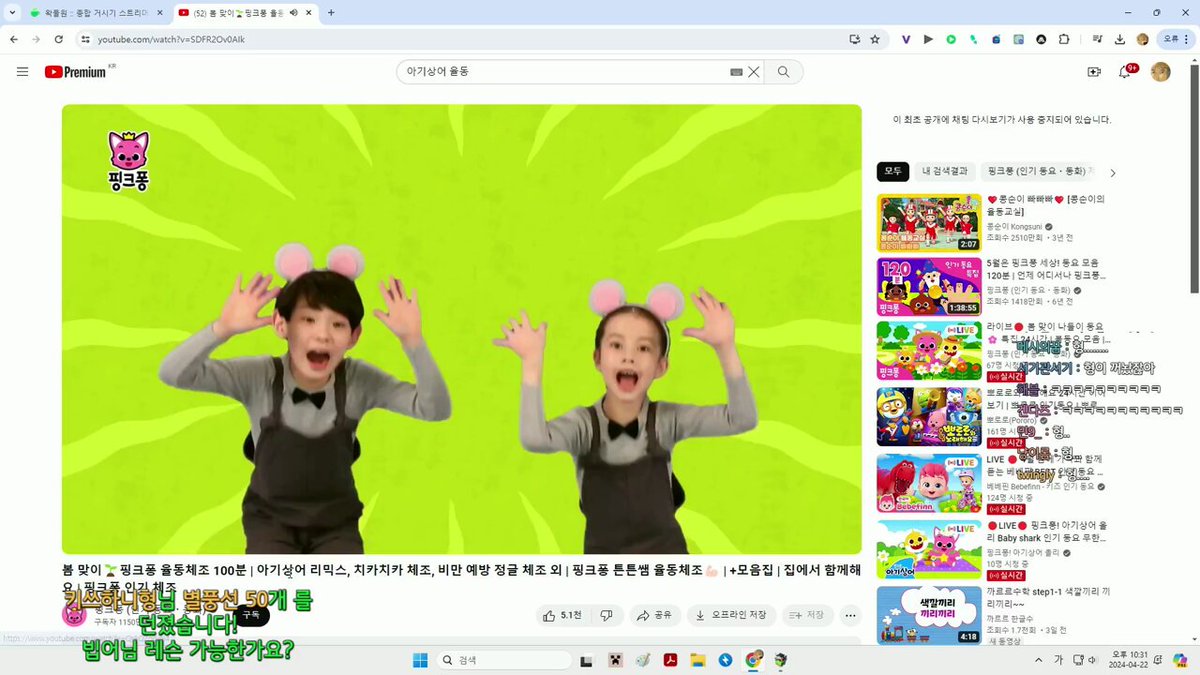1200x675 pixels.
Task: Open the YouTube account avatar menu
Action: pos(1160,72)
